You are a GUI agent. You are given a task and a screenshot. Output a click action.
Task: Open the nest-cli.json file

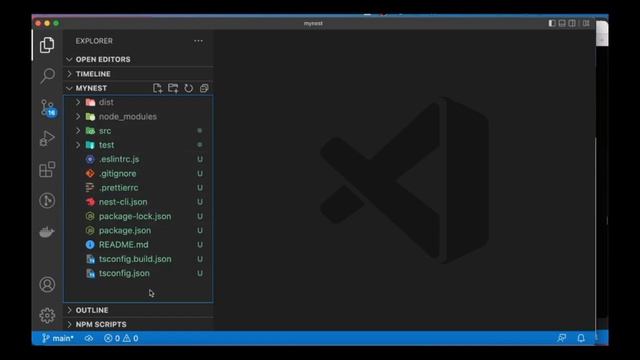point(138,202)
